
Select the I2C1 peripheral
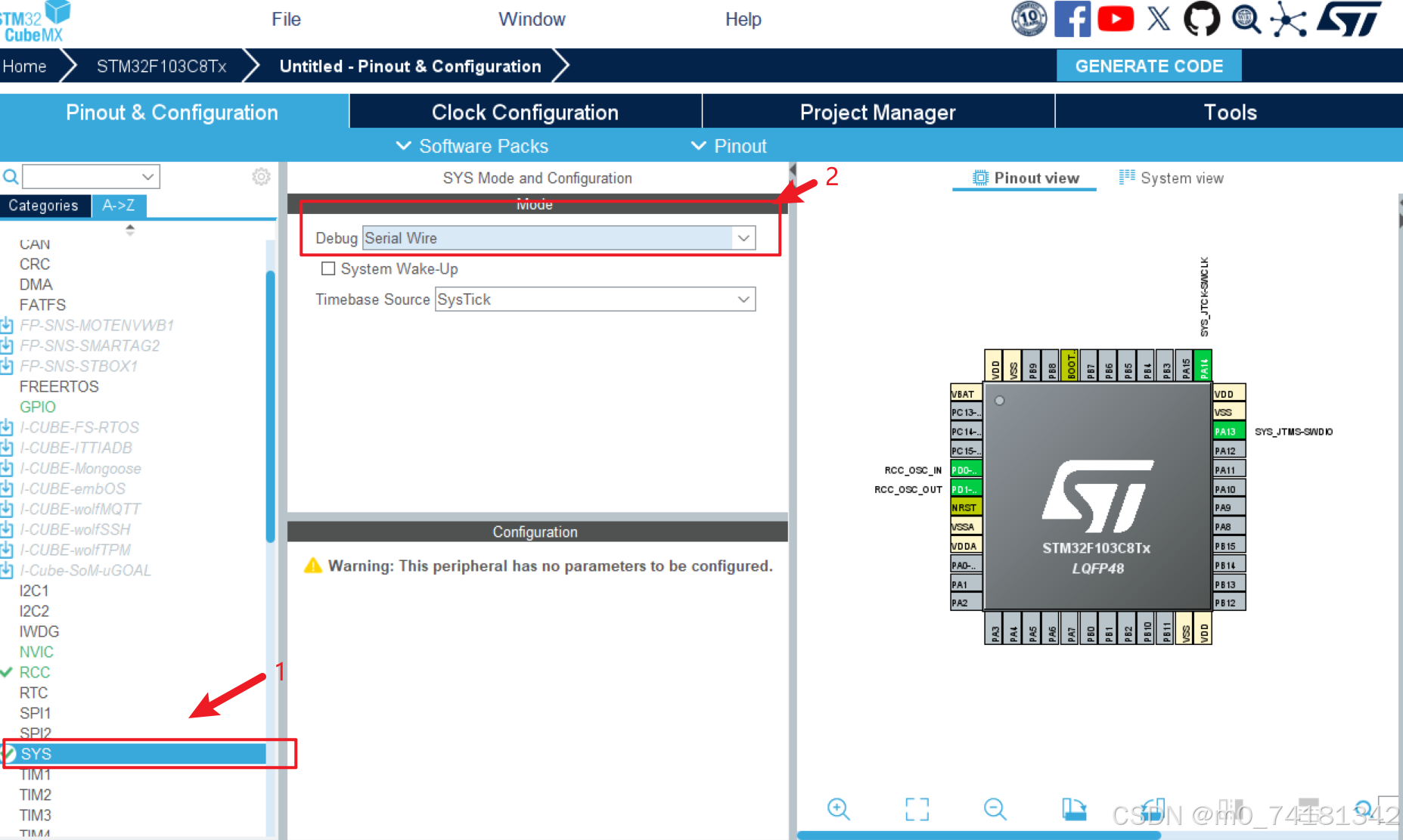pos(34,590)
